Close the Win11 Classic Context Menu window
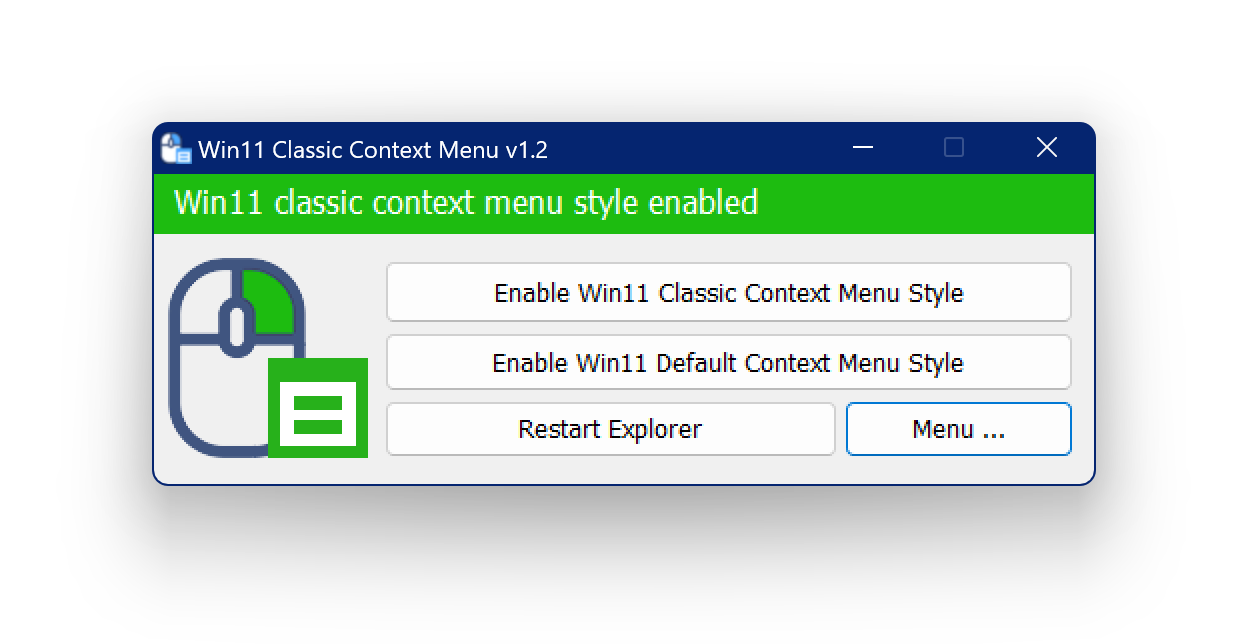Viewport: 1243px width, 644px height. [1046, 148]
